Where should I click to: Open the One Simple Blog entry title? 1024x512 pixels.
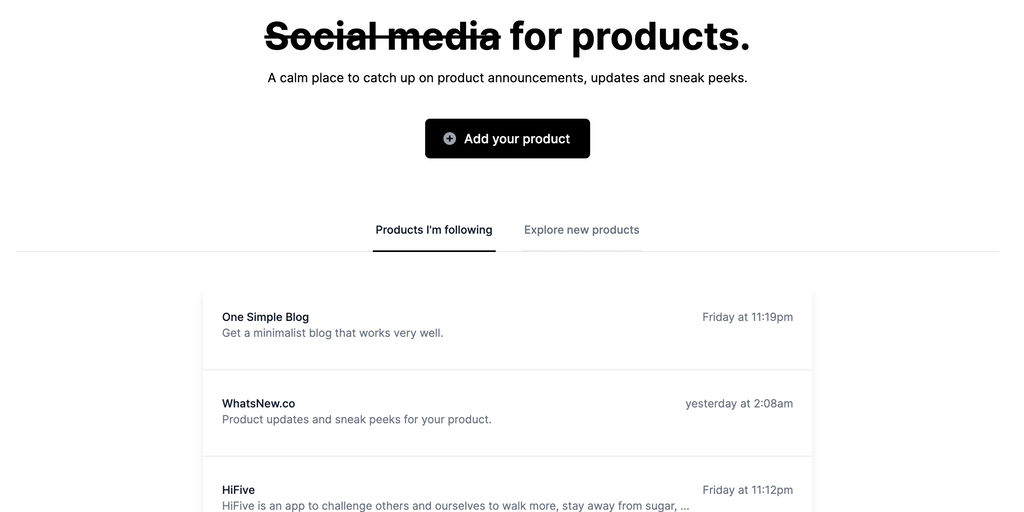[265, 317]
